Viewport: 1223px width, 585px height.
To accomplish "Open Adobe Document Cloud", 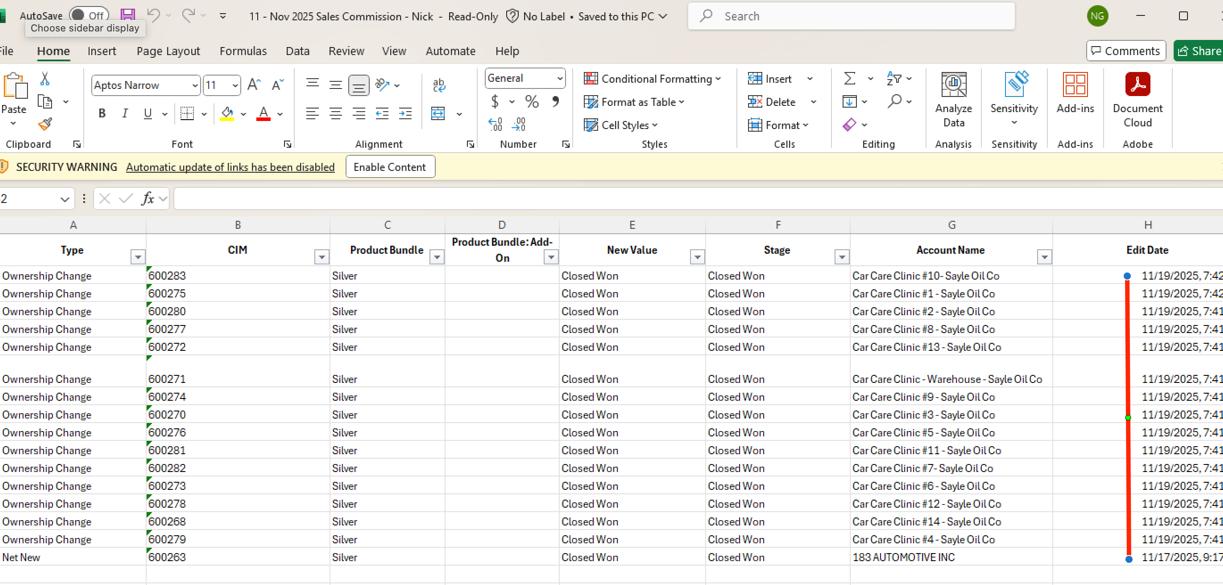I will [x=1137, y=100].
